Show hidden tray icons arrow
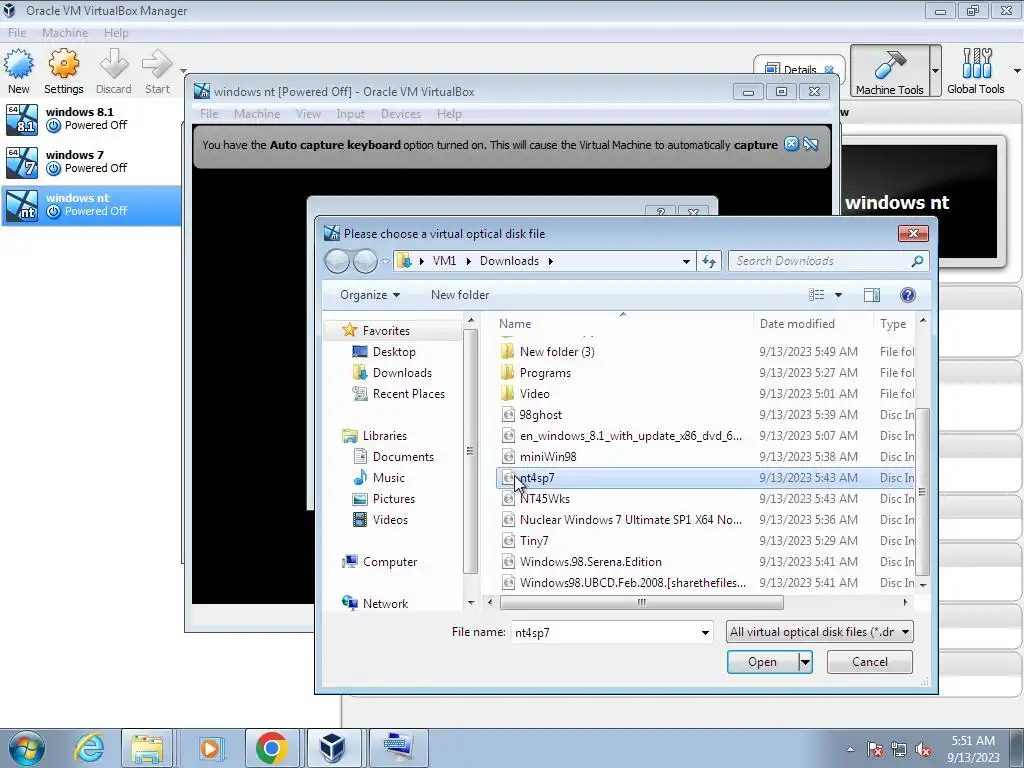The width and height of the screenshot is (1024, 768). (x=850, y=749)
